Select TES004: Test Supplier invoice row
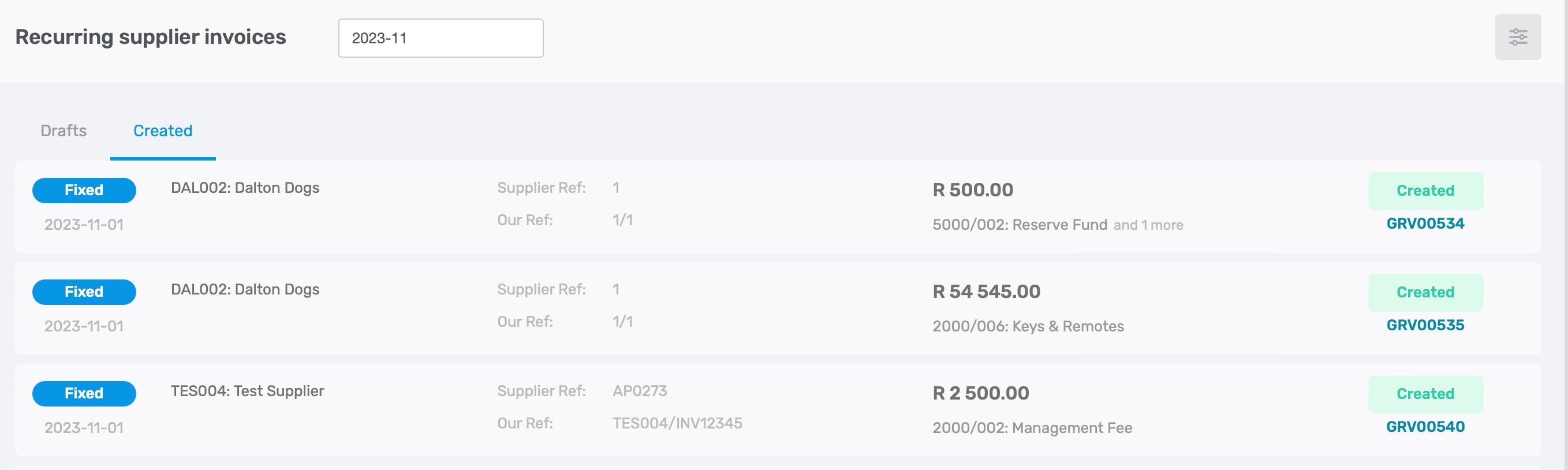Viewport: 1568px width, 470px height. point(778,410)
